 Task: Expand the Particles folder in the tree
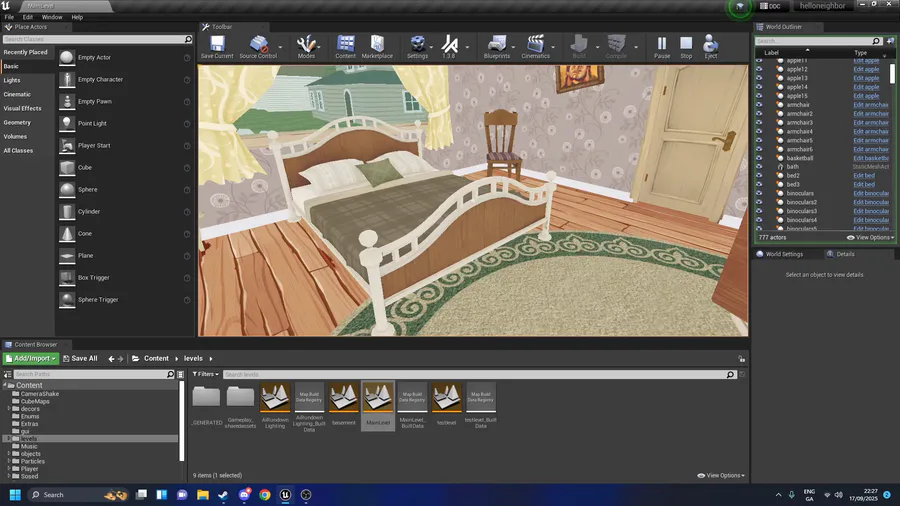(x=9, y=461)
